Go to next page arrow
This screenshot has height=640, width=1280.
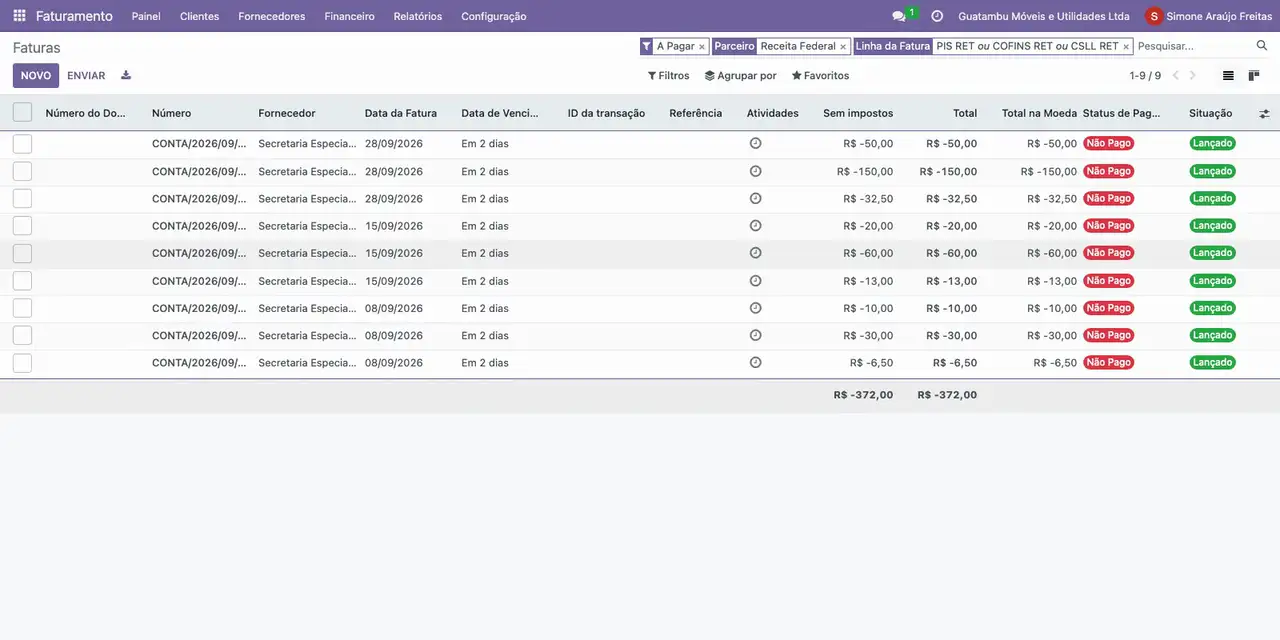(1192, 76)
